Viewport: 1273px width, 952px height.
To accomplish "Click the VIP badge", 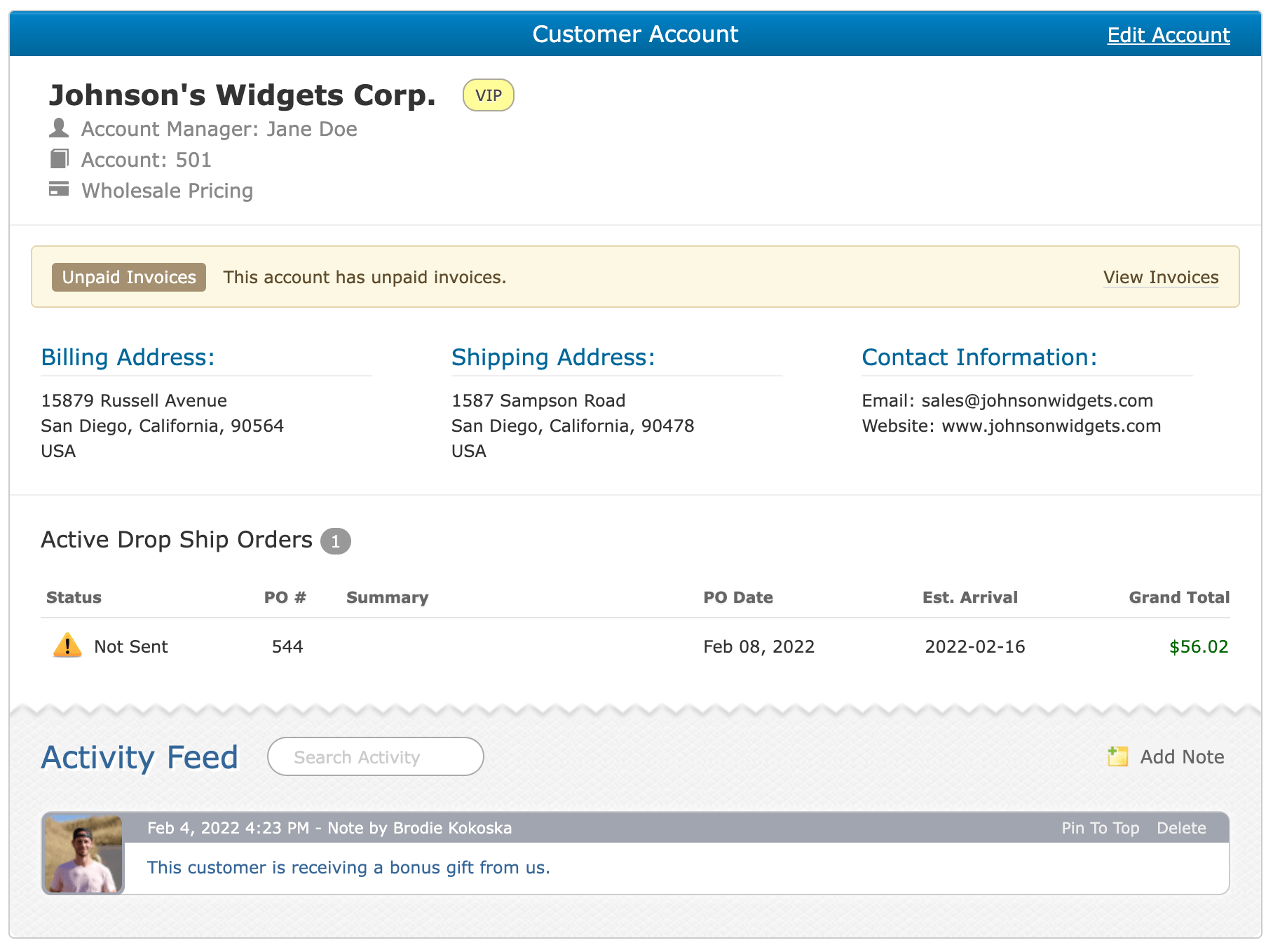I will point(488,95).
